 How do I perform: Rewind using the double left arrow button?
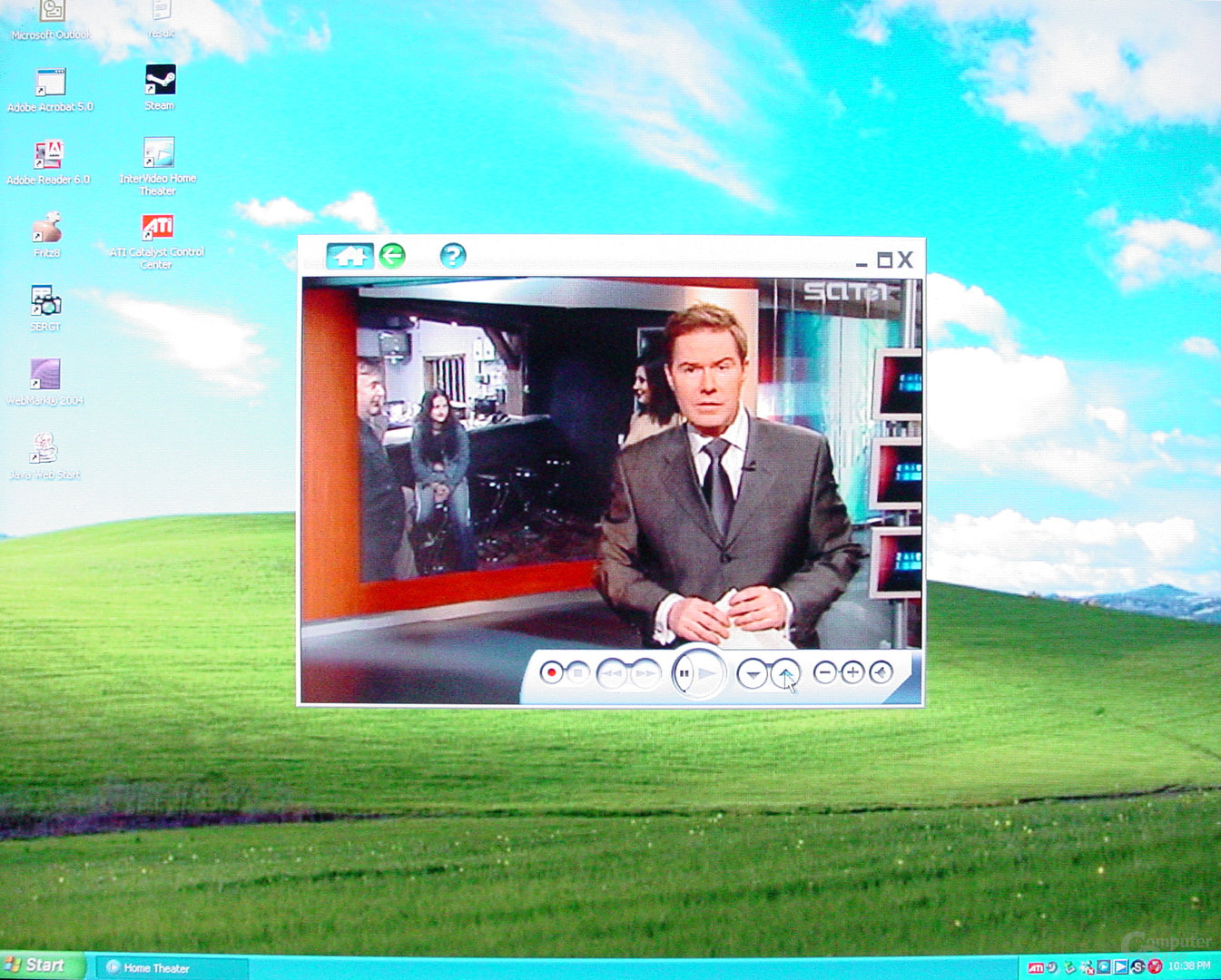pyautogui.click(x=613, y=673)
